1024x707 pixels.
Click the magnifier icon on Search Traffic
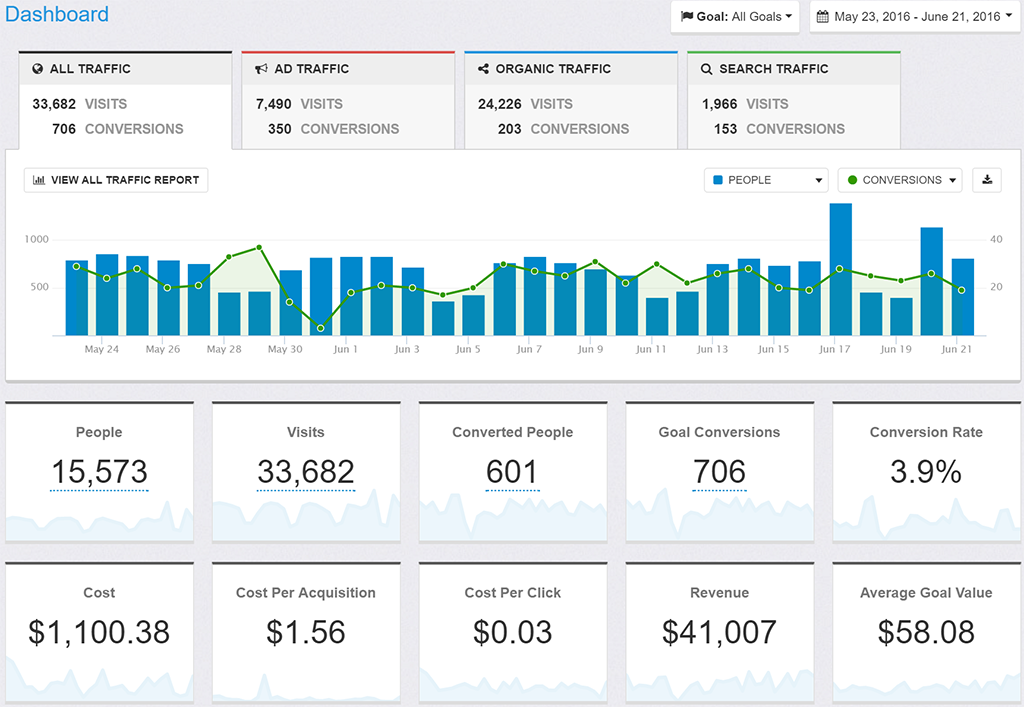click(707, 69)
